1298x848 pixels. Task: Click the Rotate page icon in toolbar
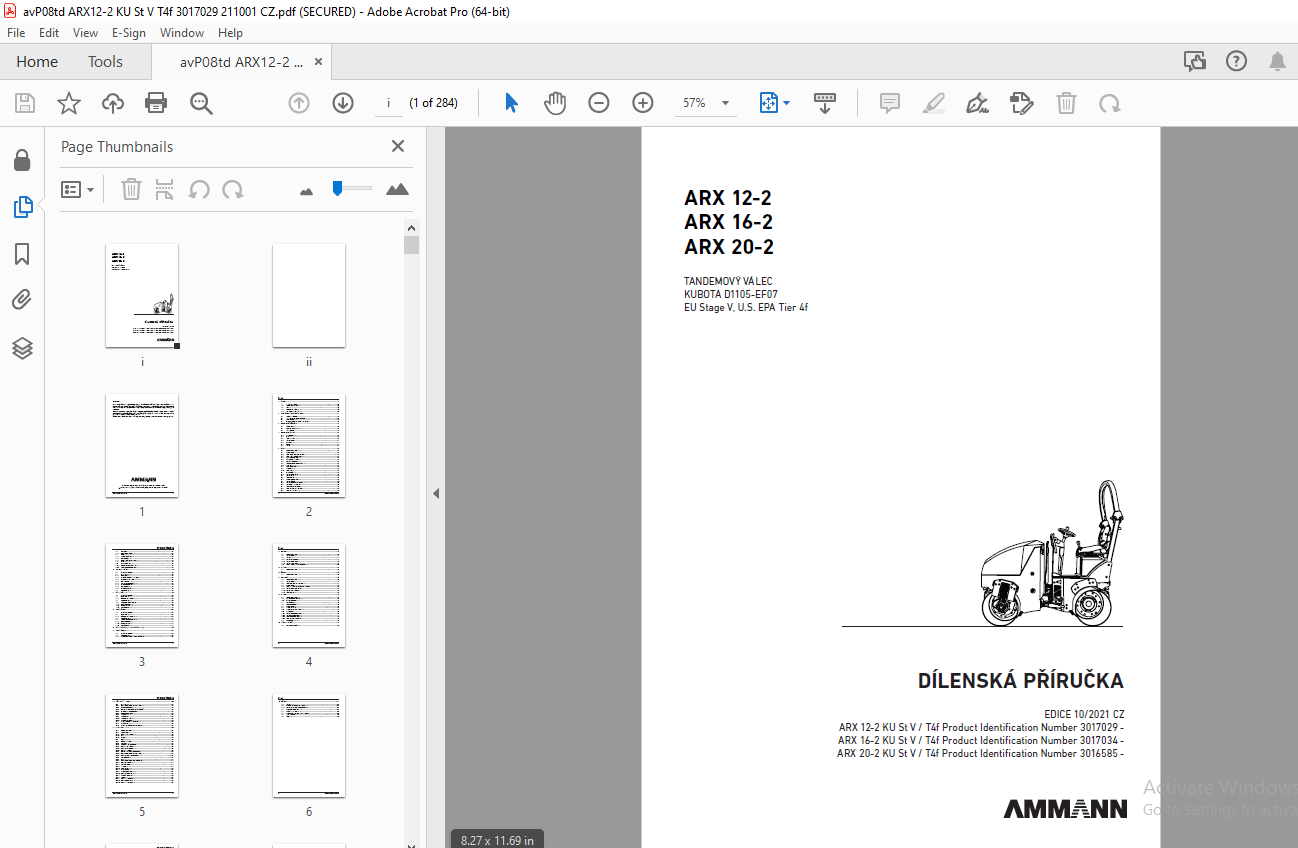coord(1109,103)
